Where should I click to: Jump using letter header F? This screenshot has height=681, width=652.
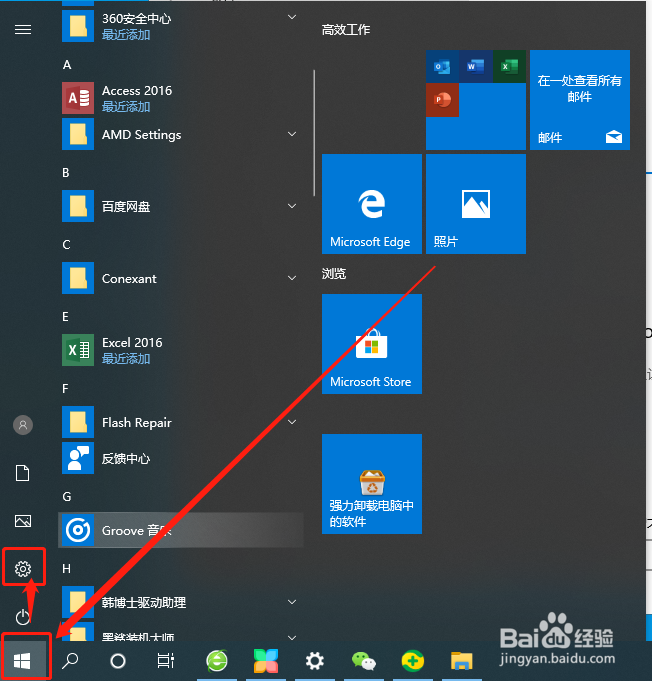pos(66,389)
